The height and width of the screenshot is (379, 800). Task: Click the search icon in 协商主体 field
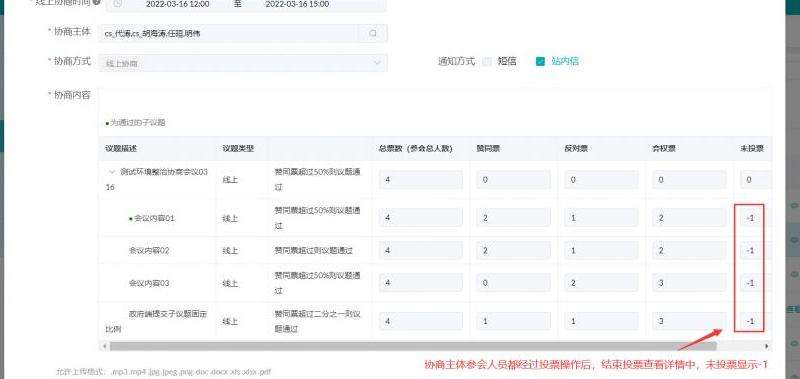click(x=373, y=33)
